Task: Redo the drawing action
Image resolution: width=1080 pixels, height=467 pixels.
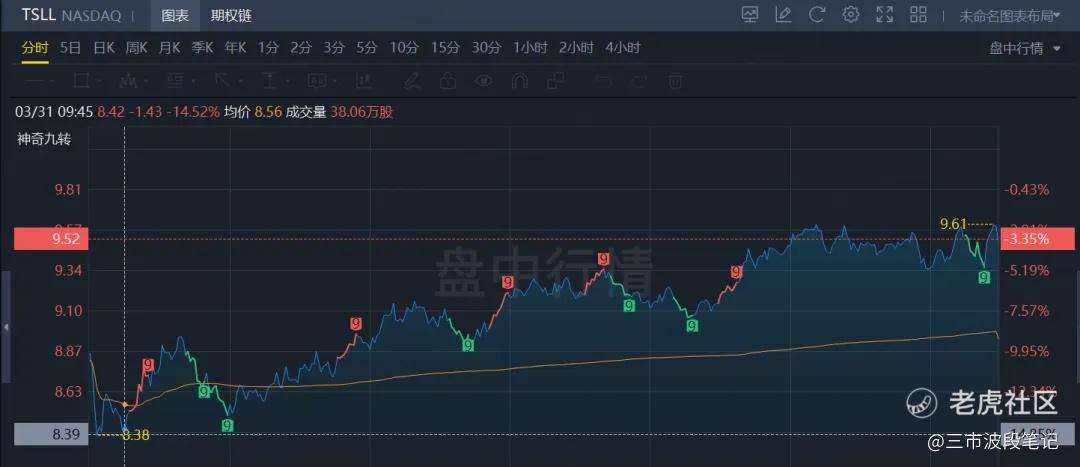Action: click(x=640, y=81)
